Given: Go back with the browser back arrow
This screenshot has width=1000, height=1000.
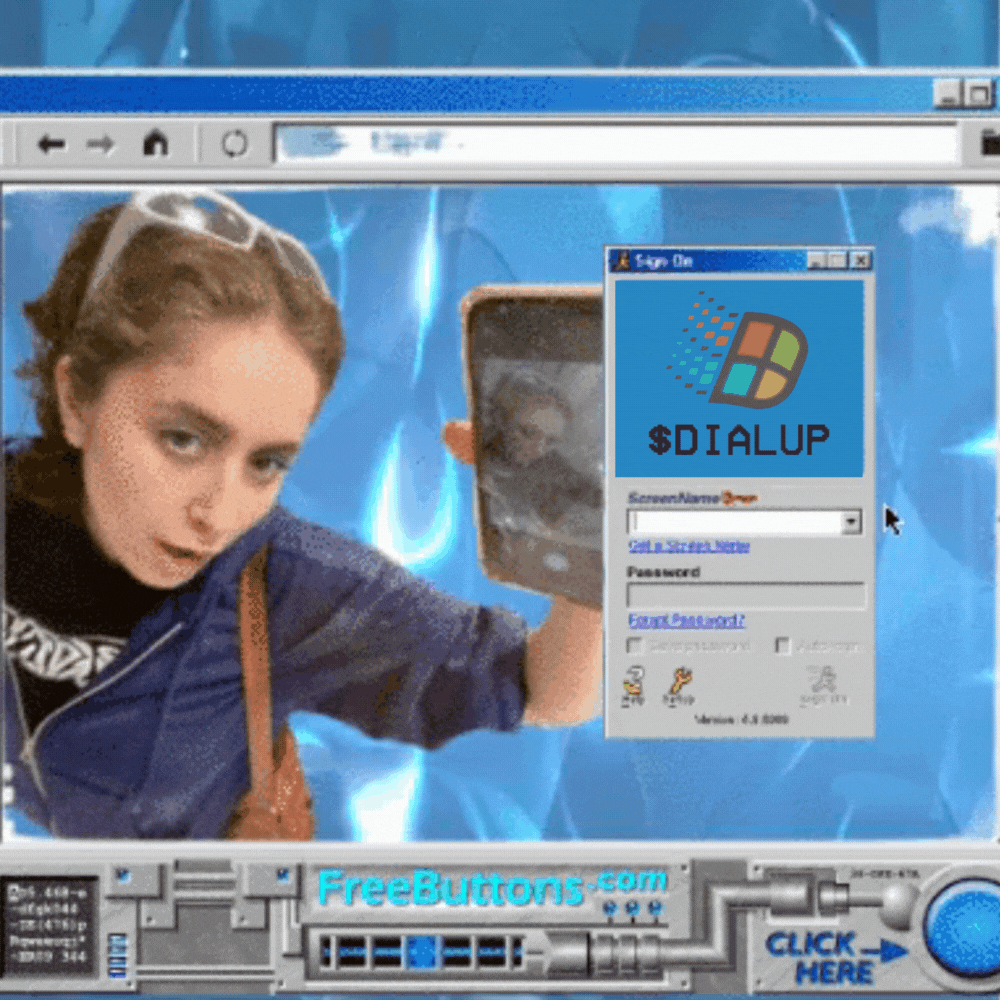Looking at the screenshot, I should pos(51,144).
